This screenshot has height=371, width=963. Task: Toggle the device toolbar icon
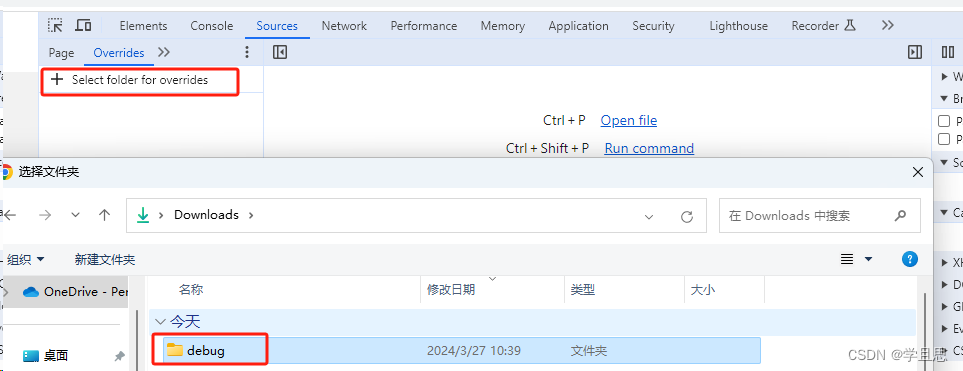click(84, 25)
